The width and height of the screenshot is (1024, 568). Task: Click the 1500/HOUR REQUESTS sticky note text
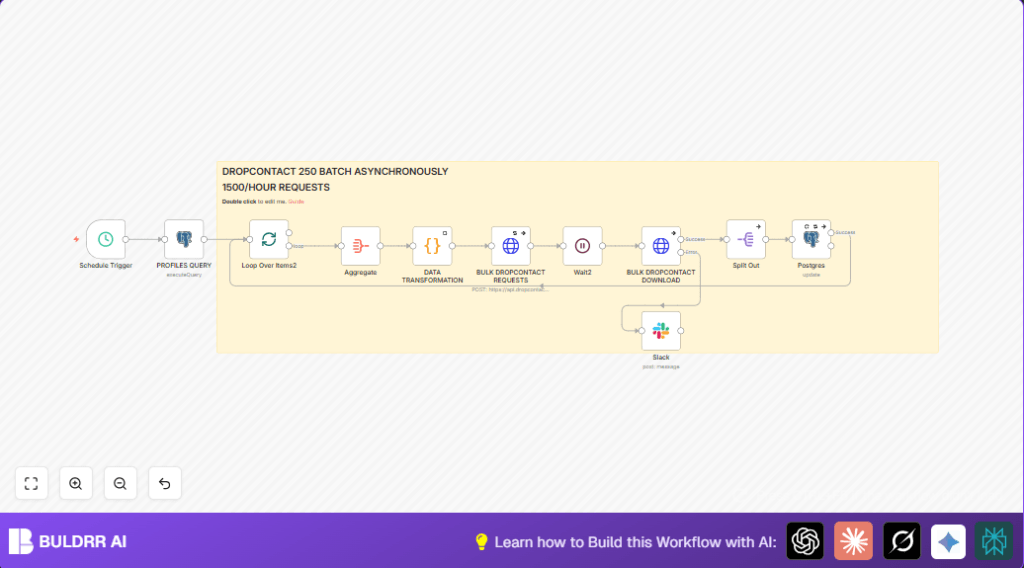pyautogui.click(x=276, y=187)
